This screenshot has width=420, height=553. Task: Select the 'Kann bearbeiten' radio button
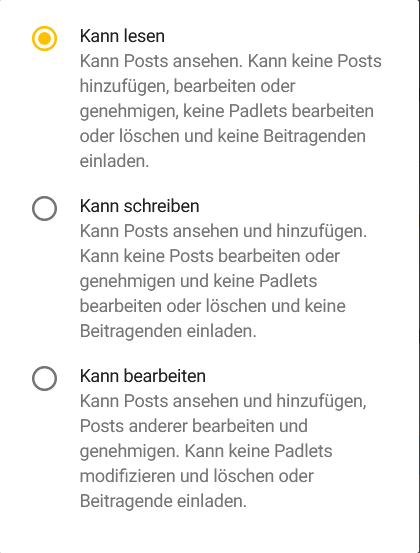click(x=44, y=378)
